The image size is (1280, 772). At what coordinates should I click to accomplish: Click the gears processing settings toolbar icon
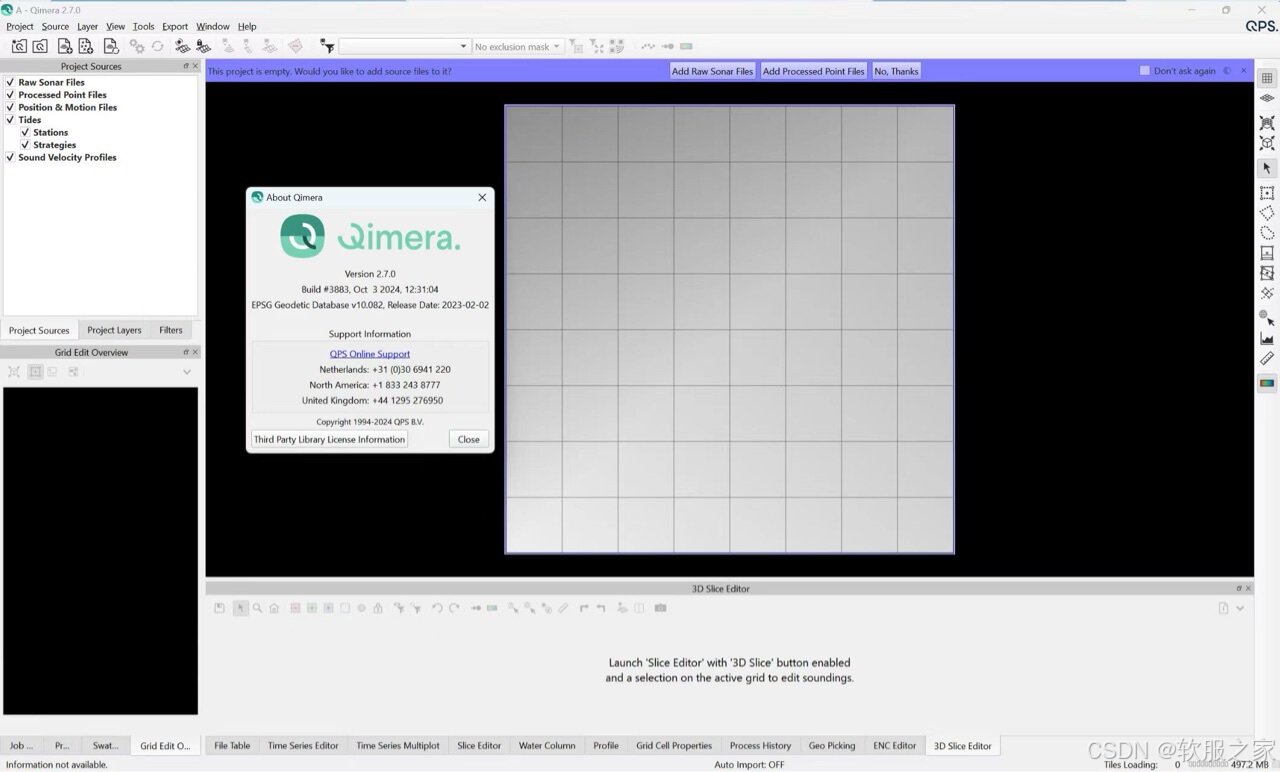click(137, 46)
